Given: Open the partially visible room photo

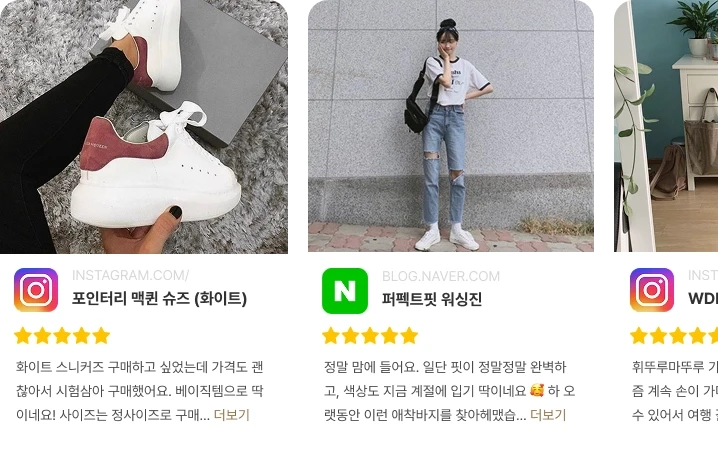Looking at the screenshot, I should point(666,126).
